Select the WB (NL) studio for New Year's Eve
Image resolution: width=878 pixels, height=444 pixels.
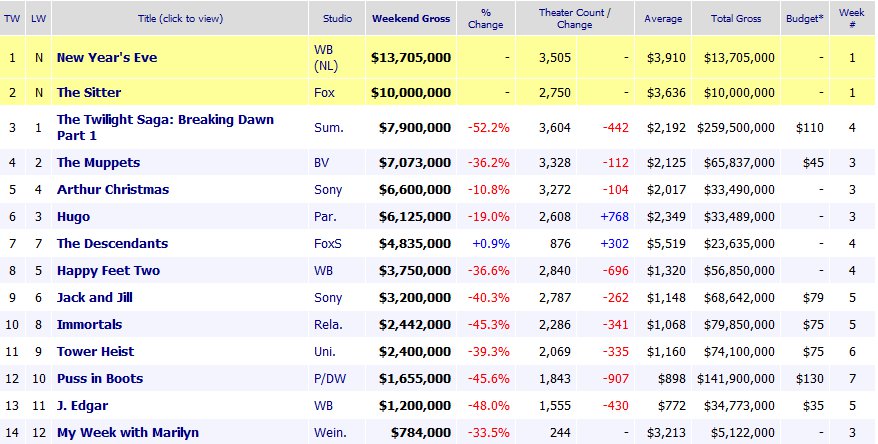(x=326, y=58)
